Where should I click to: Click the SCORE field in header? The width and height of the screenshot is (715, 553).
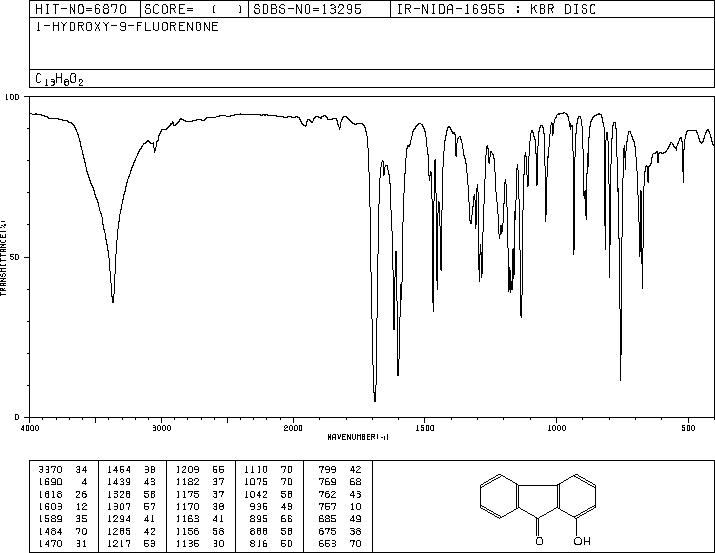tap(194, 9)
